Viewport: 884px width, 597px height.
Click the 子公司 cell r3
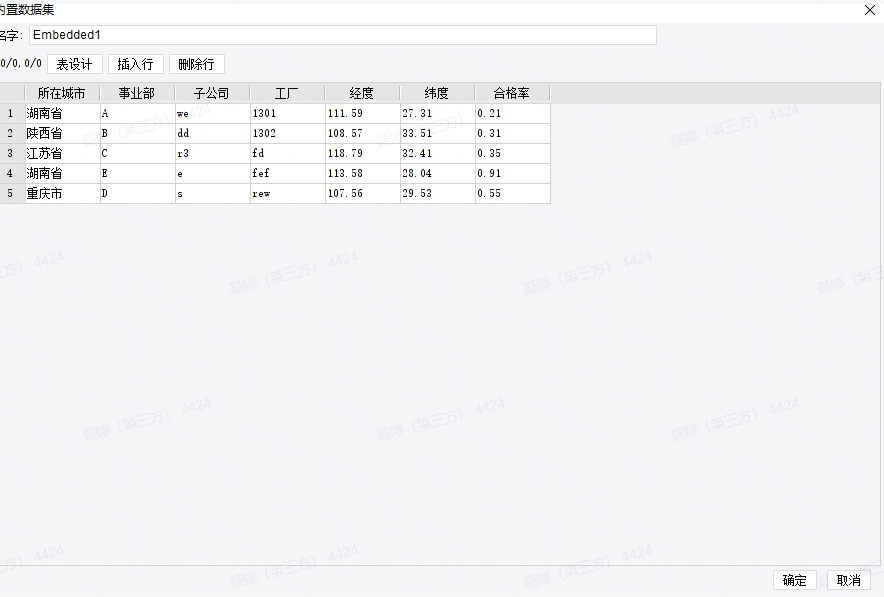213,153
